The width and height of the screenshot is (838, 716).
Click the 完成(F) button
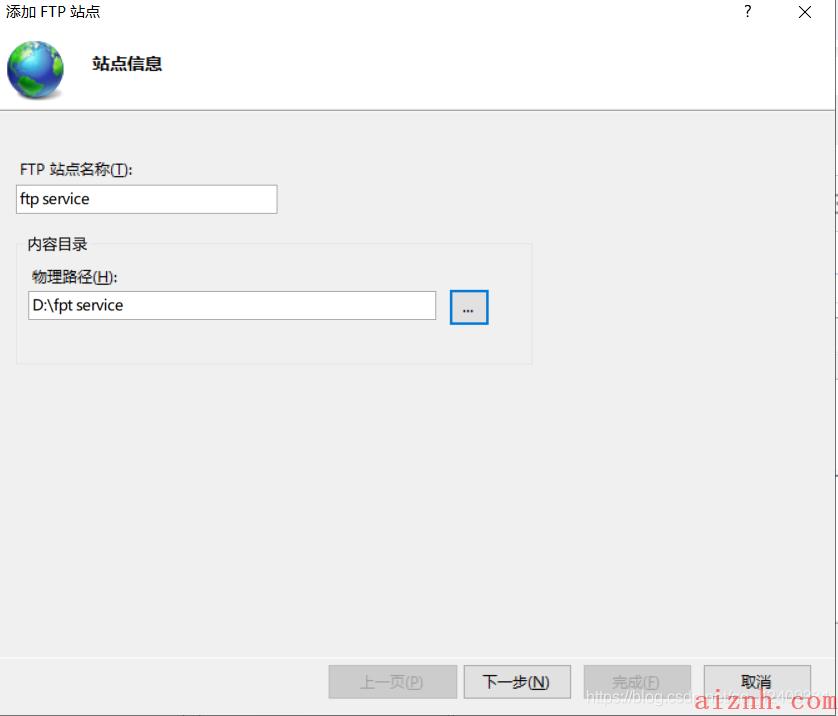tap(637, 682)
